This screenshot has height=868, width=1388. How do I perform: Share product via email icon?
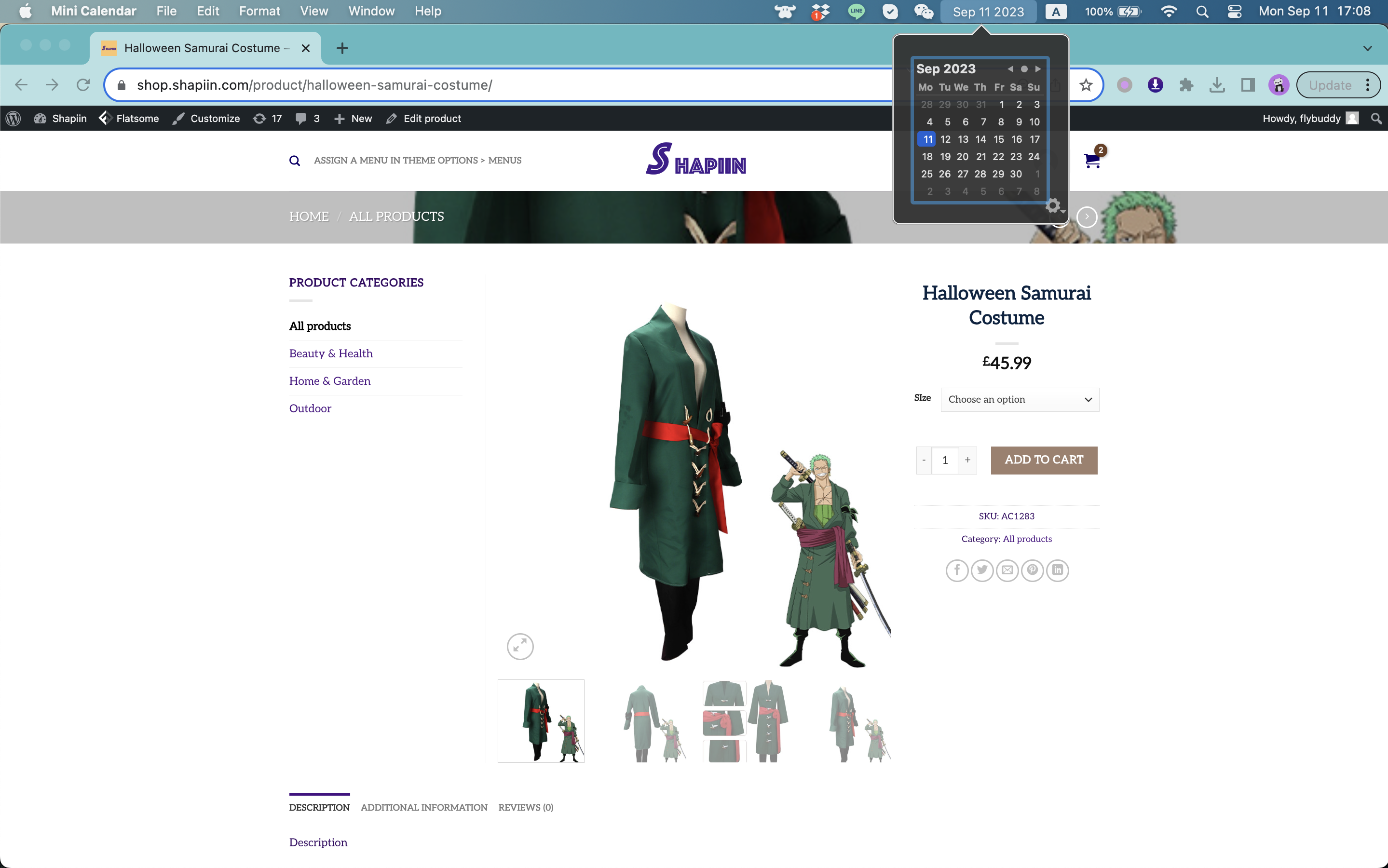pos(1007,570)
